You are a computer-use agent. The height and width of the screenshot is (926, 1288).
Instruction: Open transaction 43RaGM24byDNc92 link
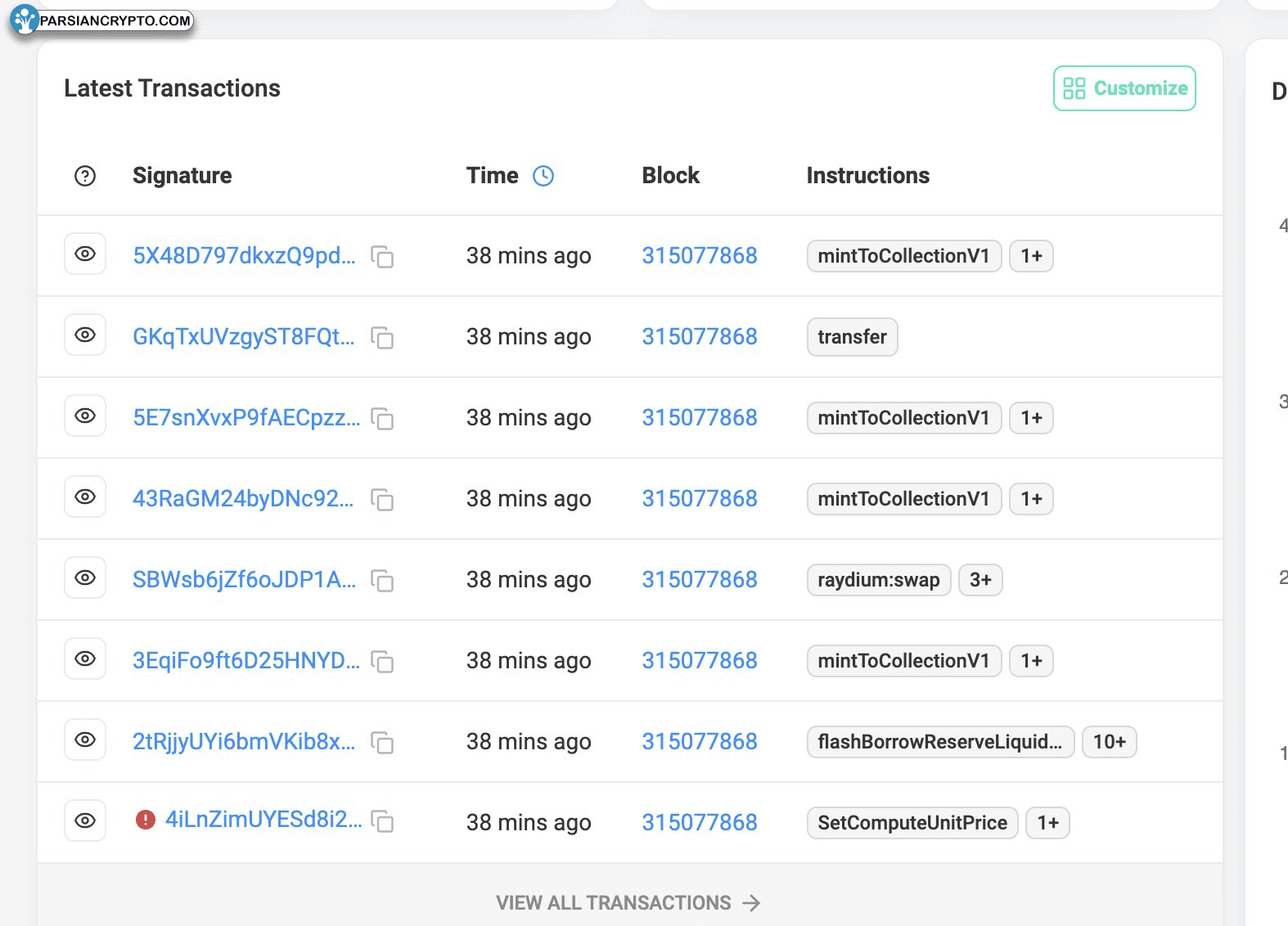[x=243, y=498]
